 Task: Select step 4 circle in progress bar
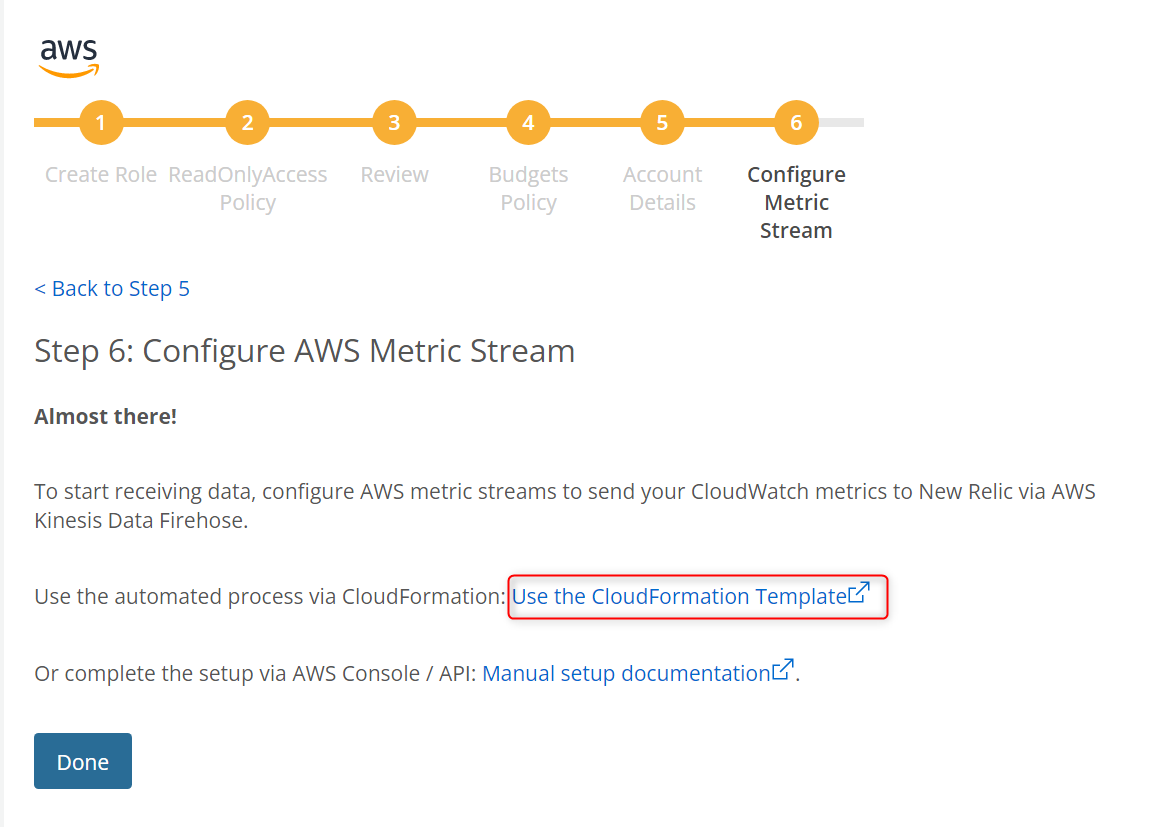pos(528,122)
